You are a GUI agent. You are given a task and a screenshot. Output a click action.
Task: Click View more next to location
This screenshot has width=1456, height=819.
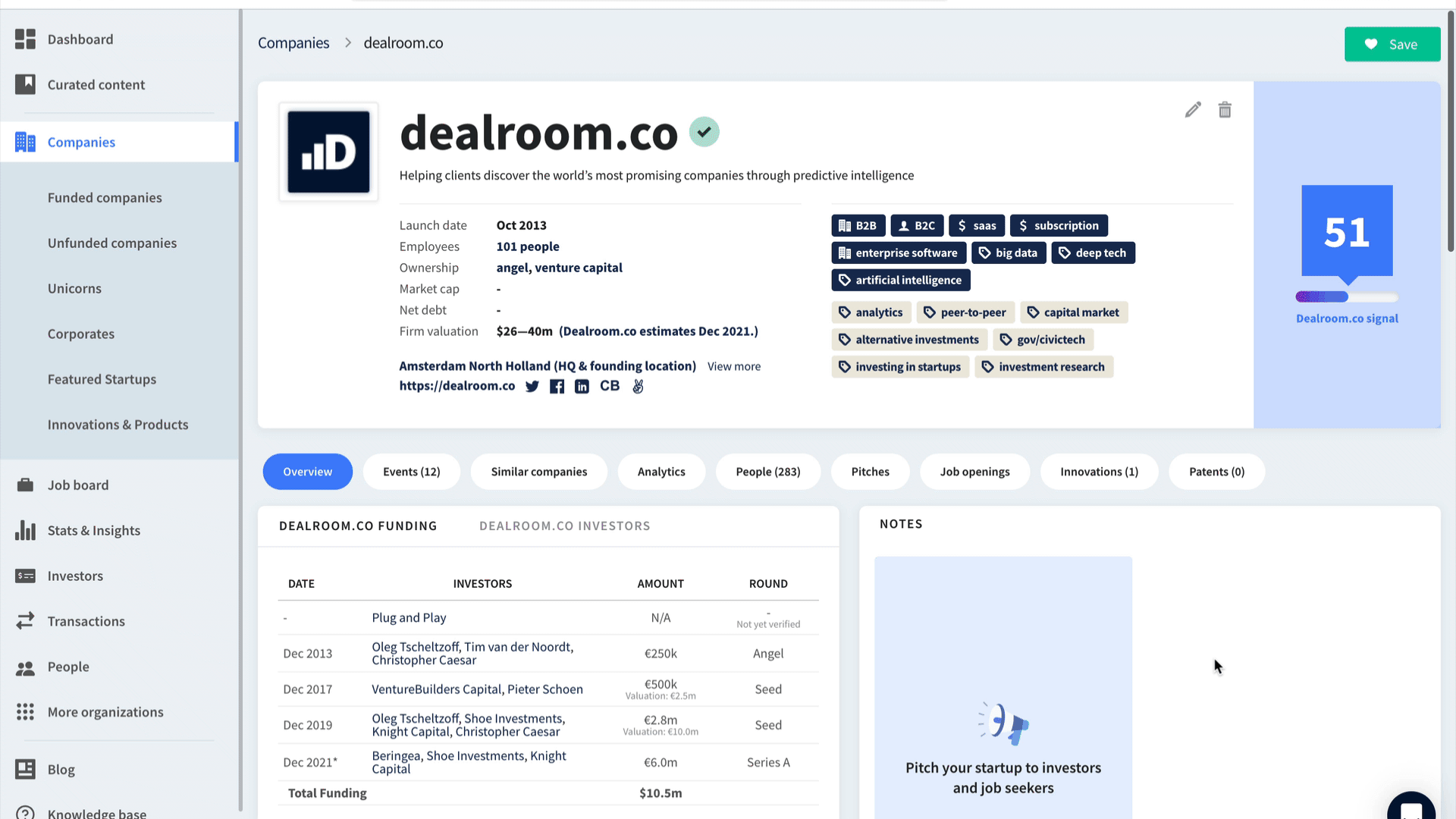tap(733, 366)
